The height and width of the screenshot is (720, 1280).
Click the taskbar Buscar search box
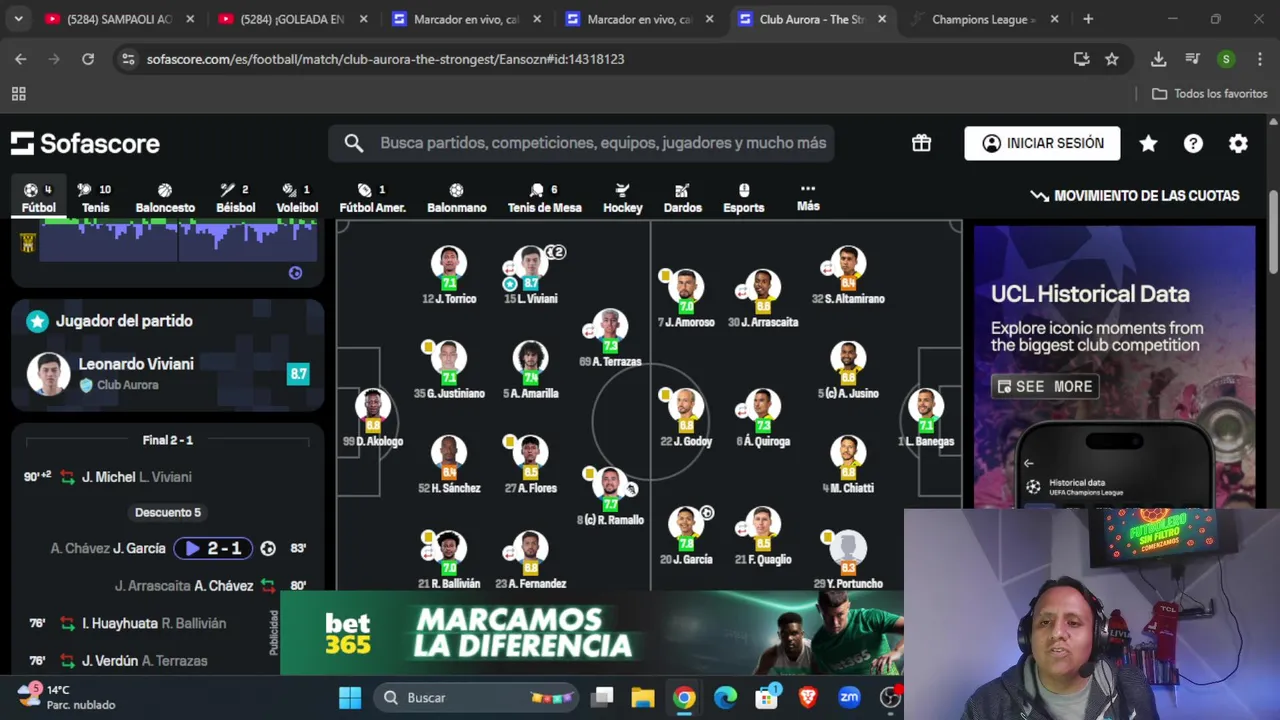(476, 697)
